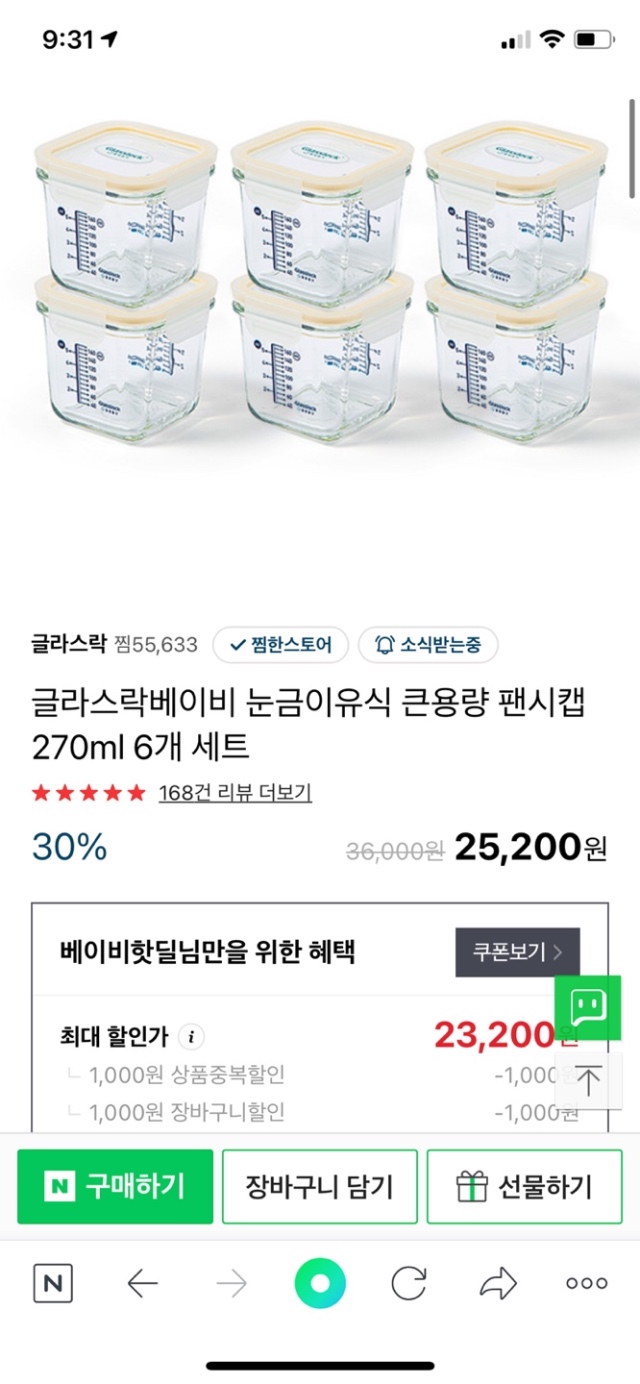Toggle 소식받는중 notification subscription

pos(428,645)
